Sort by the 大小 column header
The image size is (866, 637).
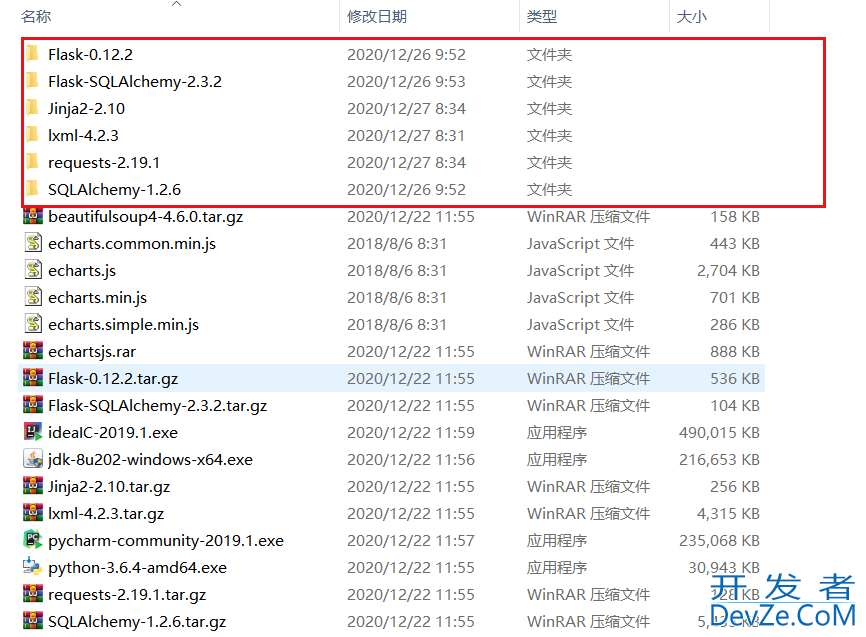[691, 17]
